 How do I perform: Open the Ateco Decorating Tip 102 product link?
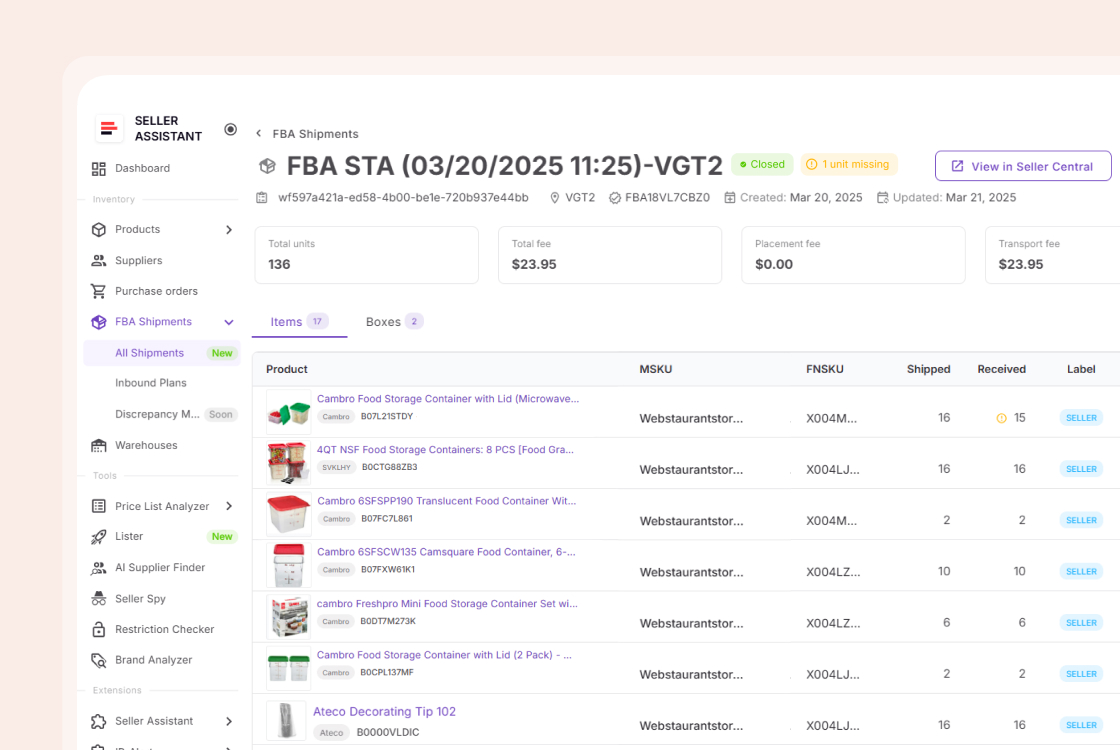385,711
